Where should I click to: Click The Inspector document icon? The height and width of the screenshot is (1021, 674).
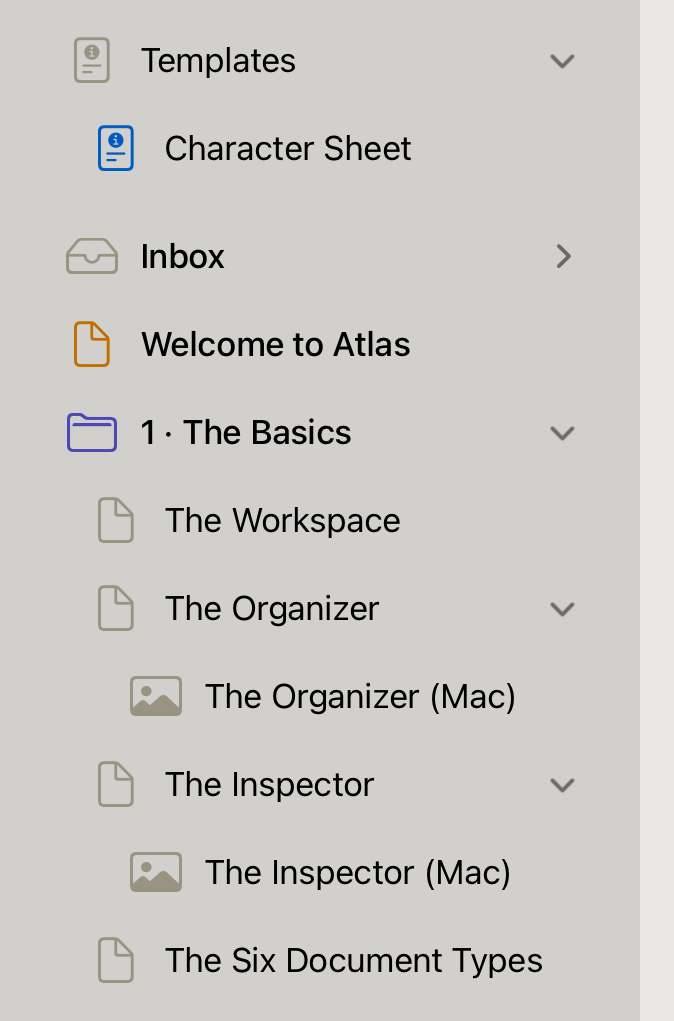pyautogui.click(x=116, y=784)
